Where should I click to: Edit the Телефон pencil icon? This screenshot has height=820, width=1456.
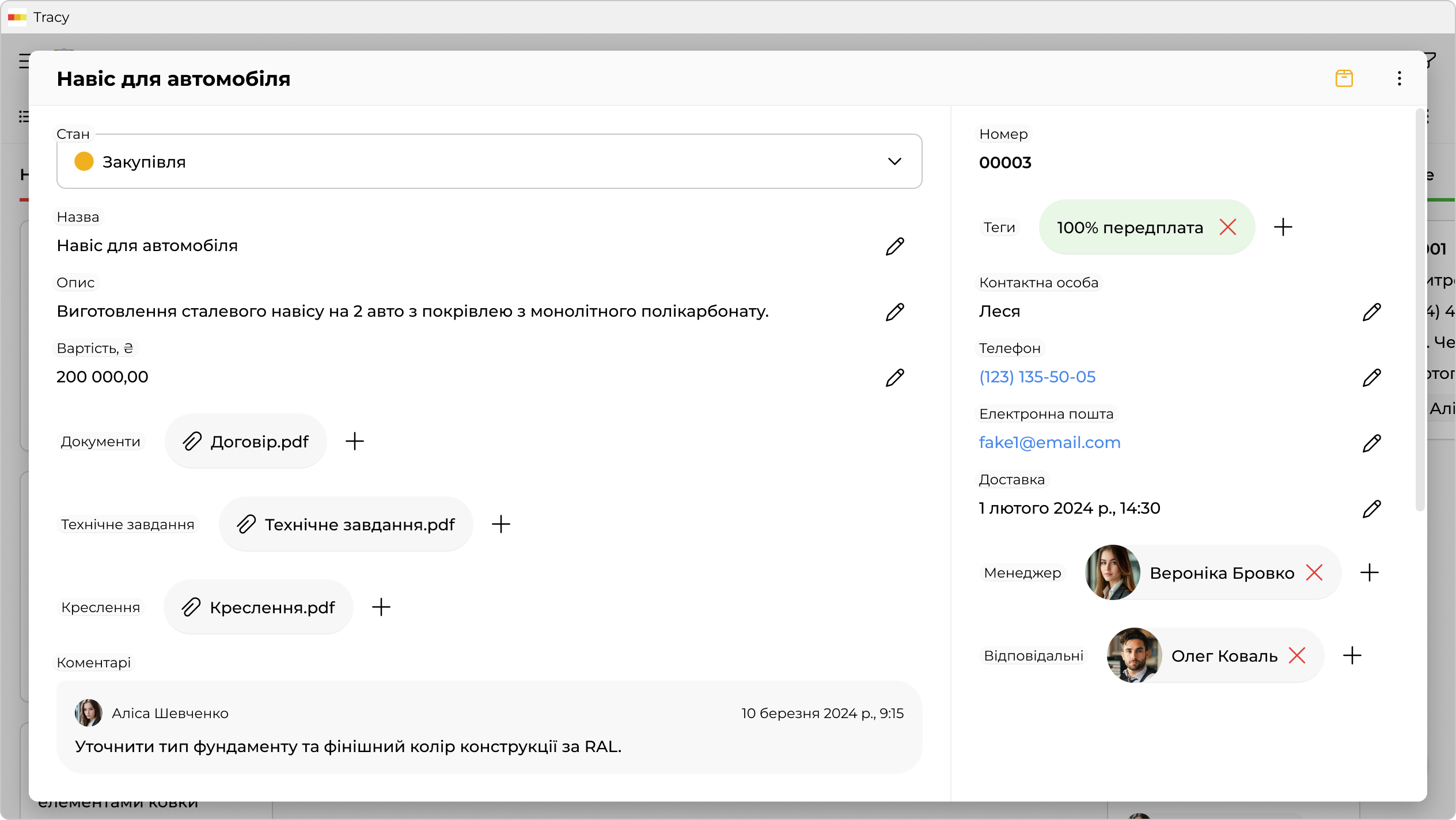click(x=1371, y=378)
